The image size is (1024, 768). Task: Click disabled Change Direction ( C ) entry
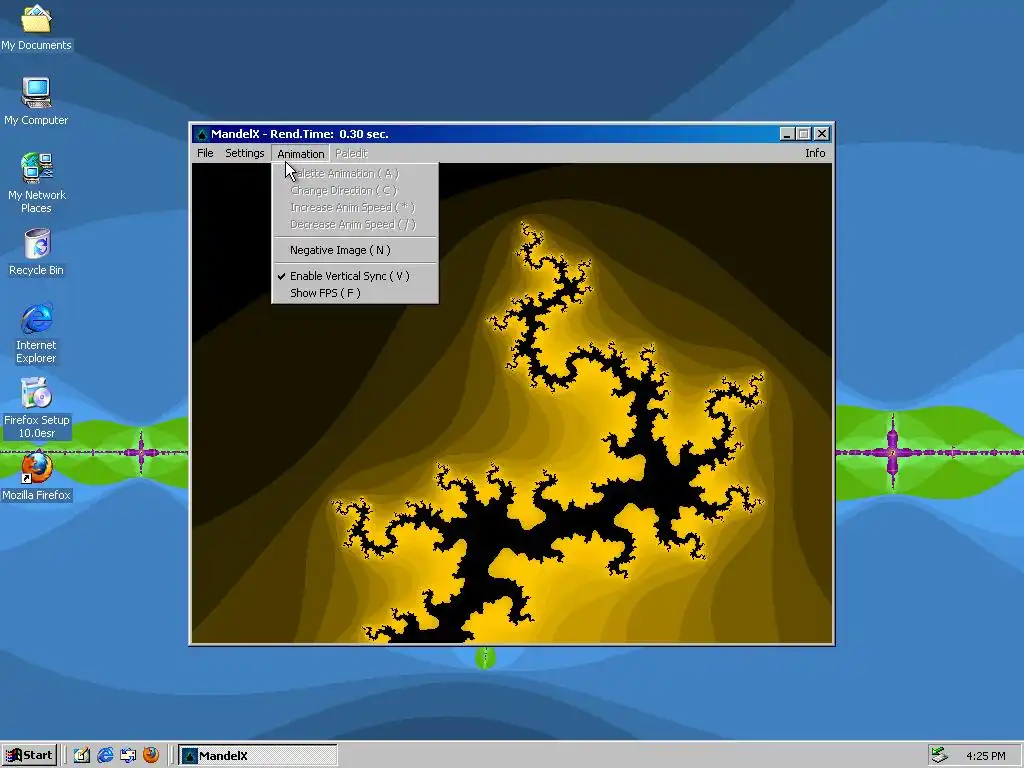tap(355, 190)
